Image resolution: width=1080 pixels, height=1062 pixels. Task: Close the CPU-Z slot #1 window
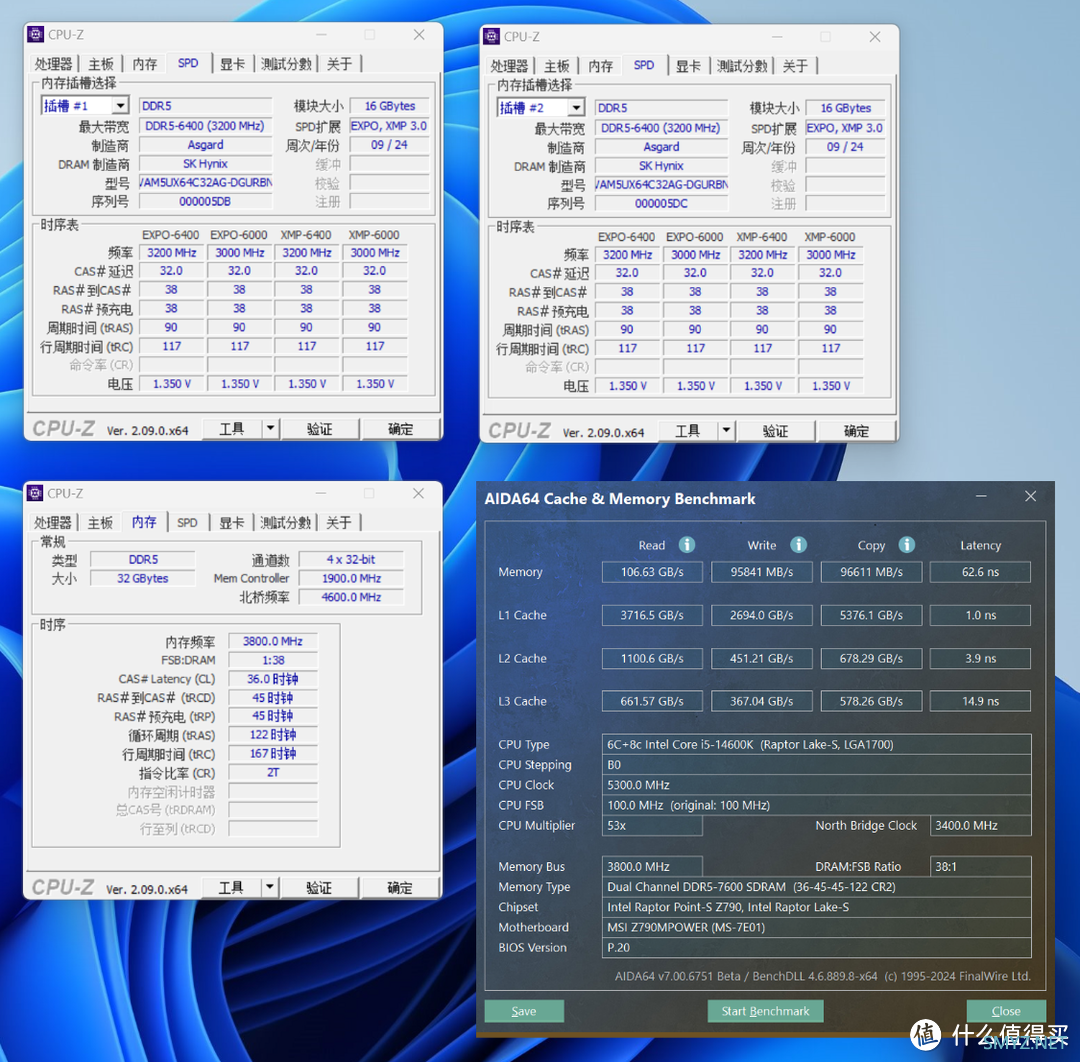point(419,34)
